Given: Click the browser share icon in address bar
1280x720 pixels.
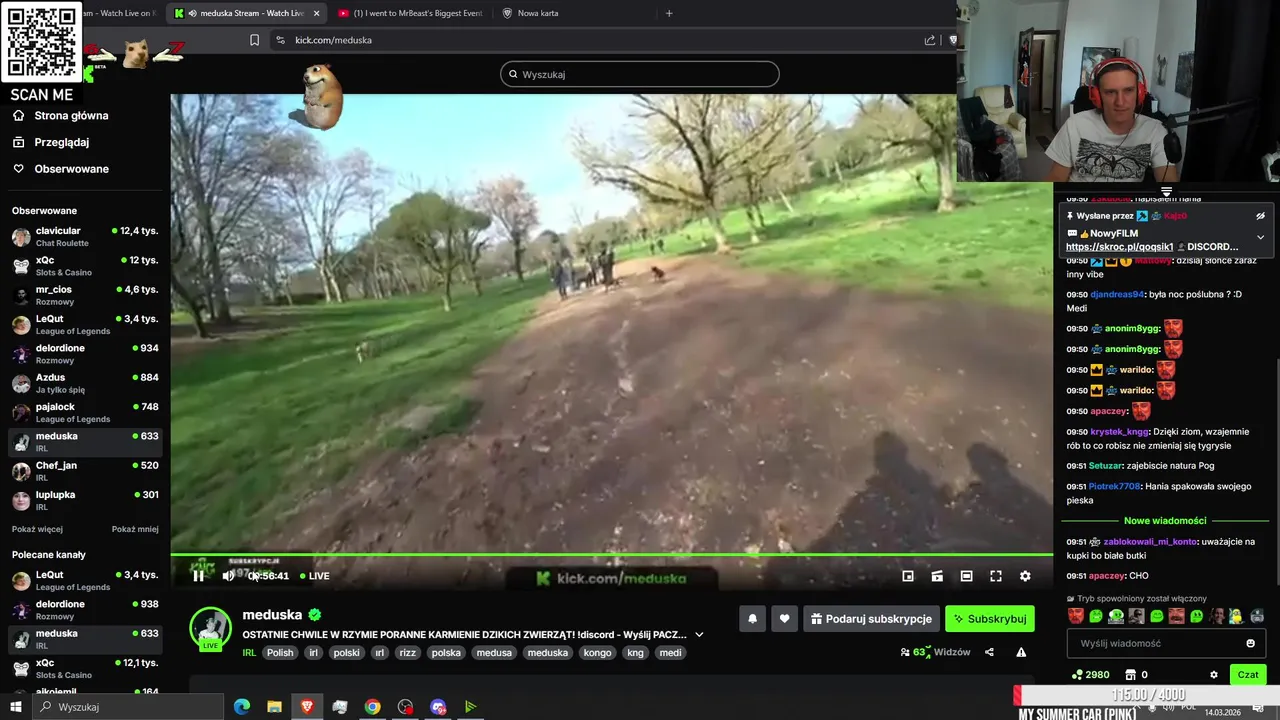Looking at the screenshot, I should pos(930,40).
